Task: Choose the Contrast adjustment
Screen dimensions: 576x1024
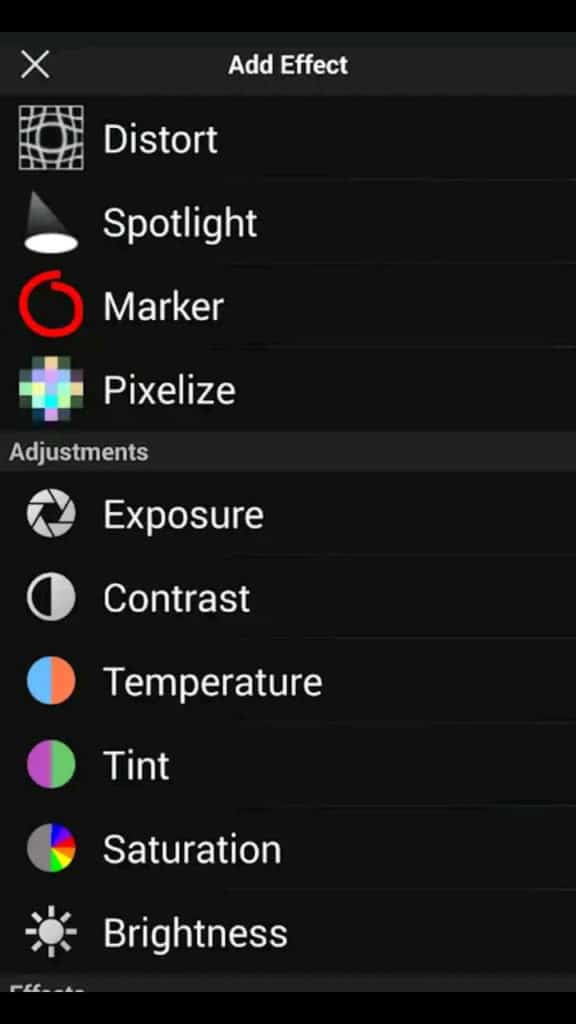Action: (x=288, y=598)
